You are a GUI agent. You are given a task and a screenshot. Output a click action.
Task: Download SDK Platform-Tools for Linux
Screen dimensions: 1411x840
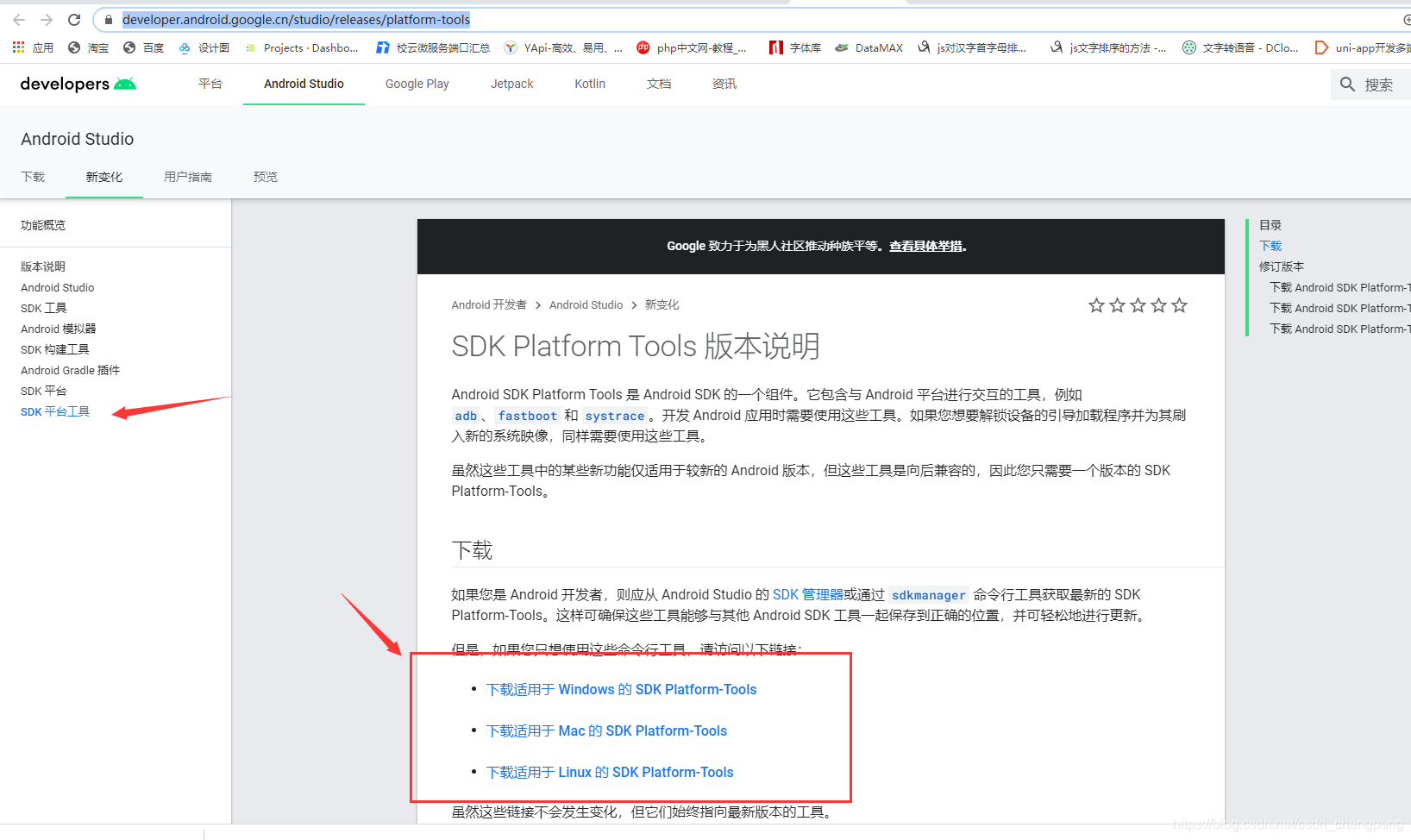tap(611, 772)
